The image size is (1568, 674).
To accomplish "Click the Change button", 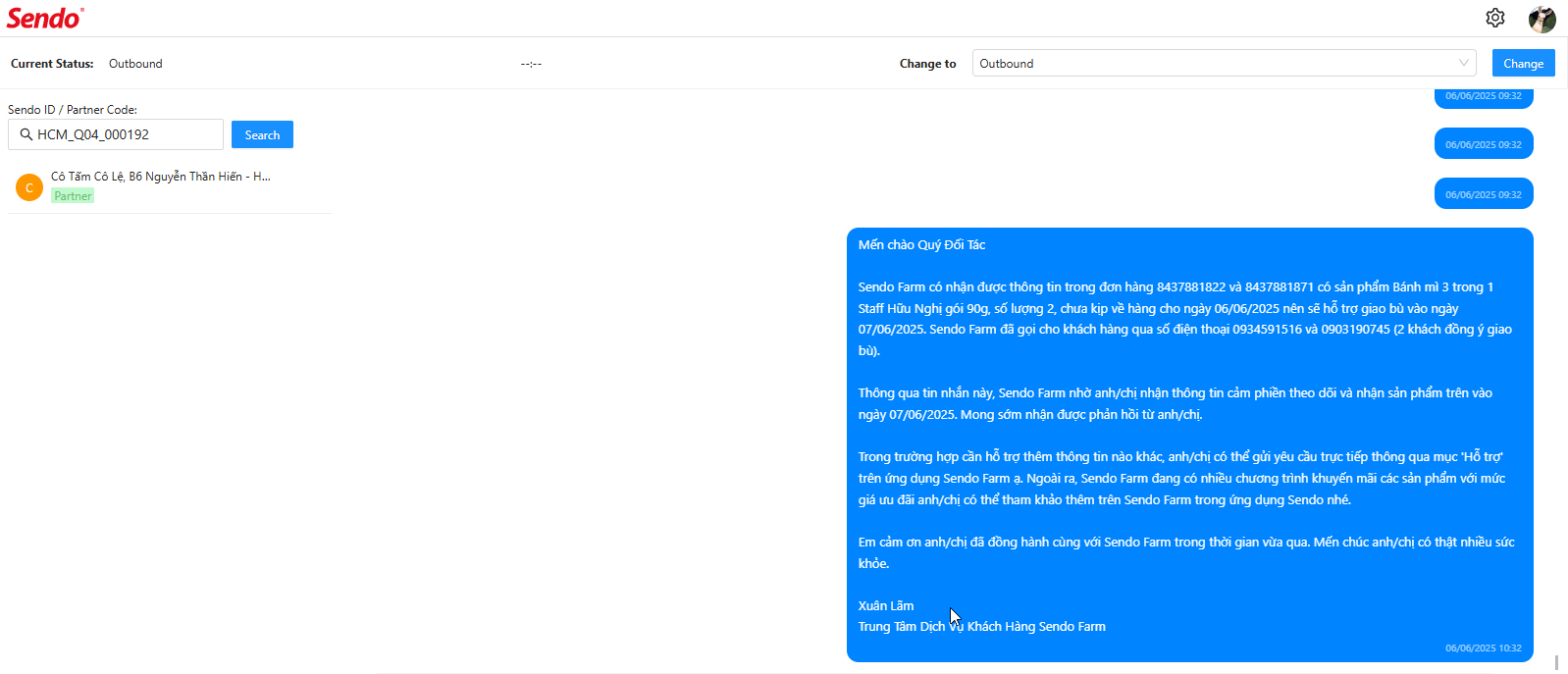I will [1523, 63].
